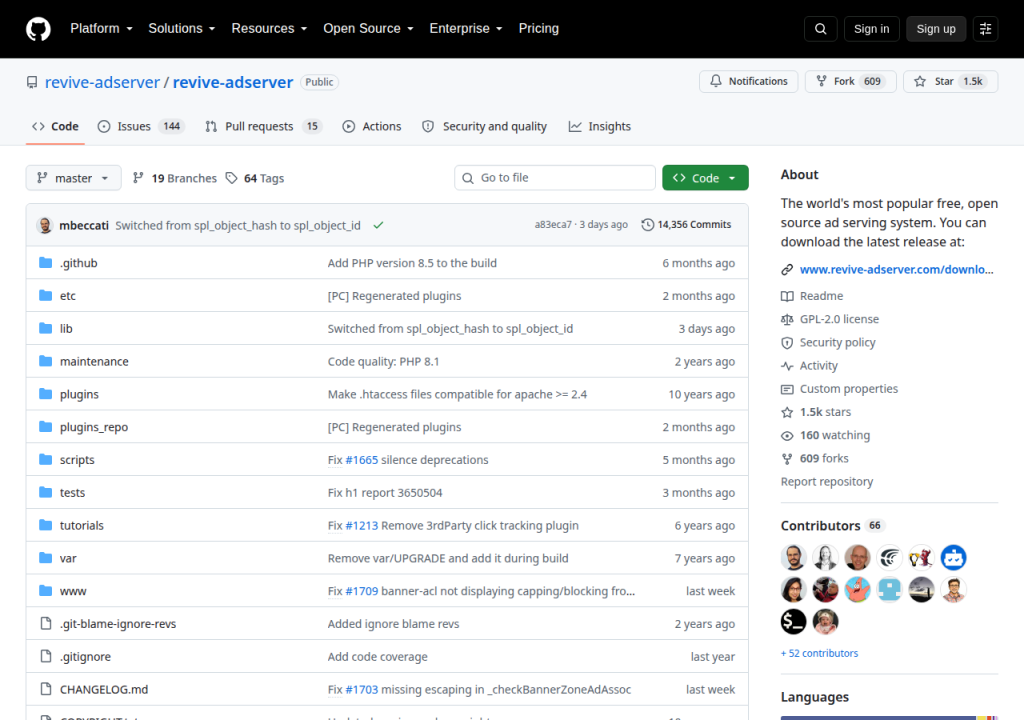Switch to the Issues tab

coord(141,126)
